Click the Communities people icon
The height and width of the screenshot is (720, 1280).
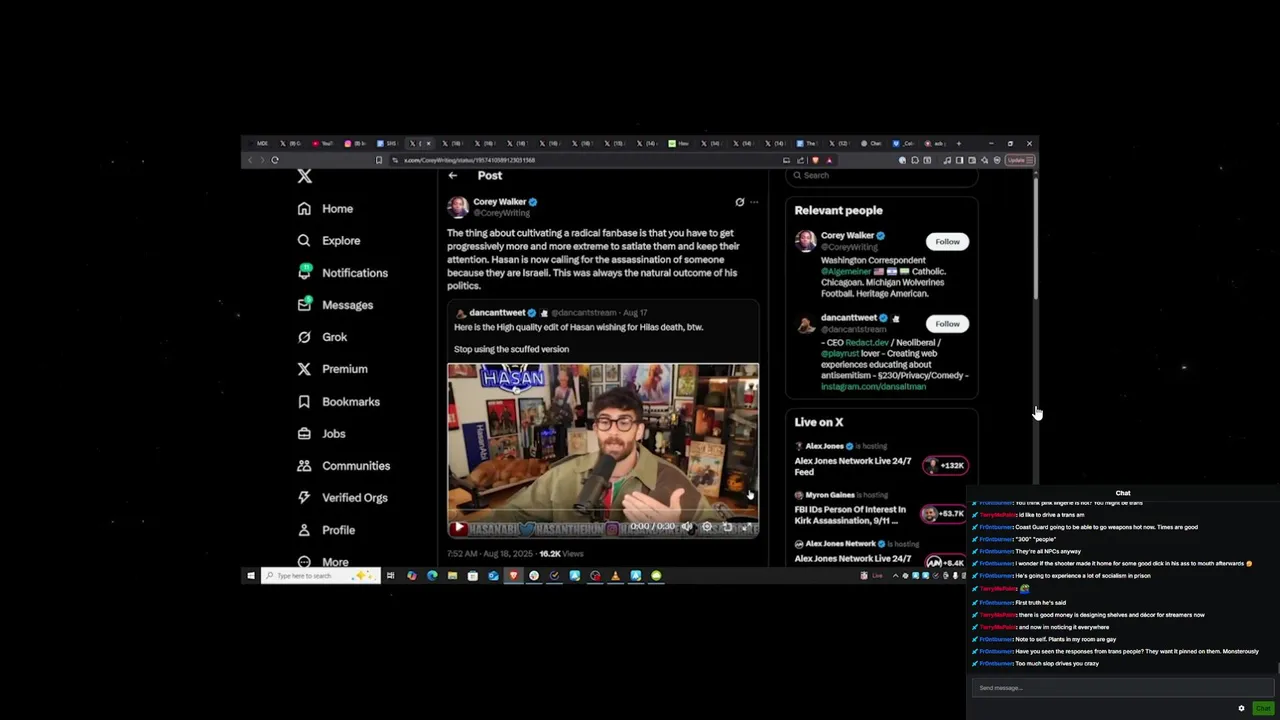click(304, 466)
